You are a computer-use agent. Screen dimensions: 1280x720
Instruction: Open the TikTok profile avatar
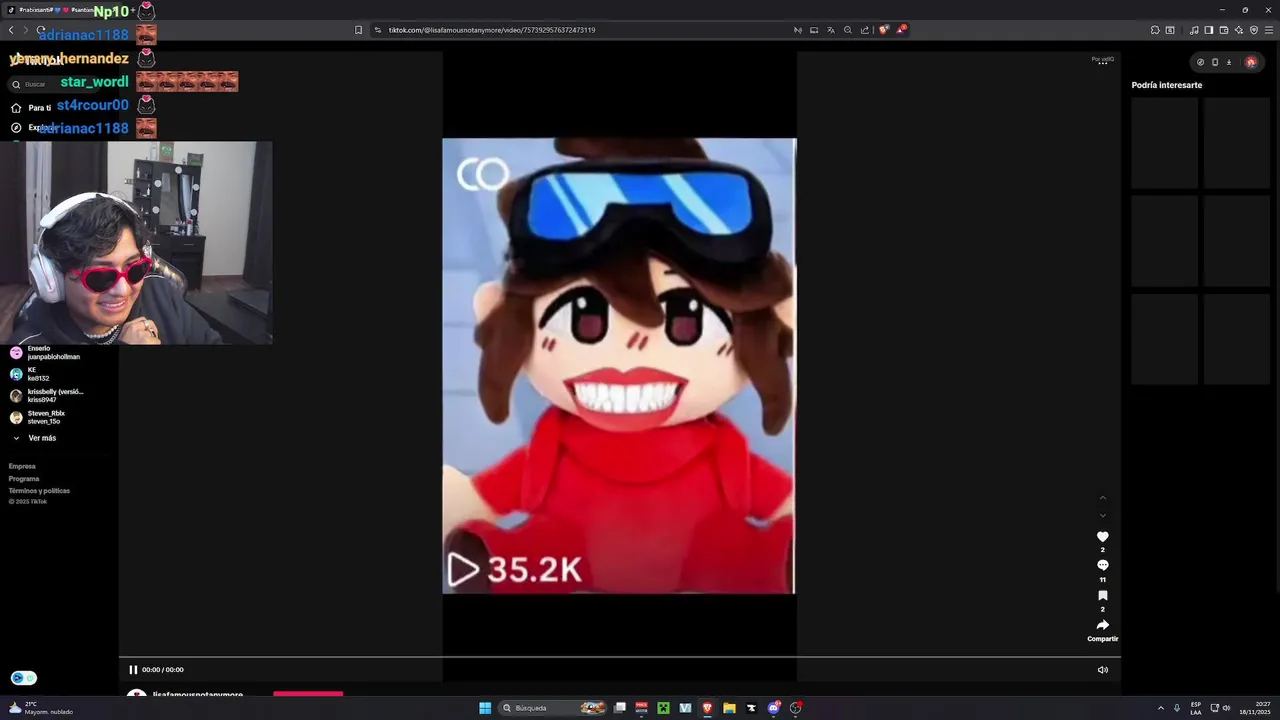point(1250,62)
